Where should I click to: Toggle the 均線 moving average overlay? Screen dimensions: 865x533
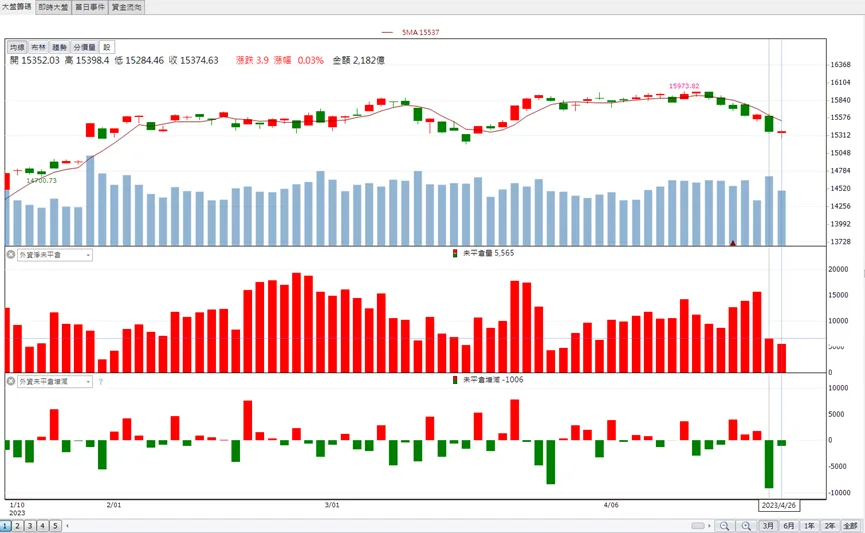[x=17, y=47]
